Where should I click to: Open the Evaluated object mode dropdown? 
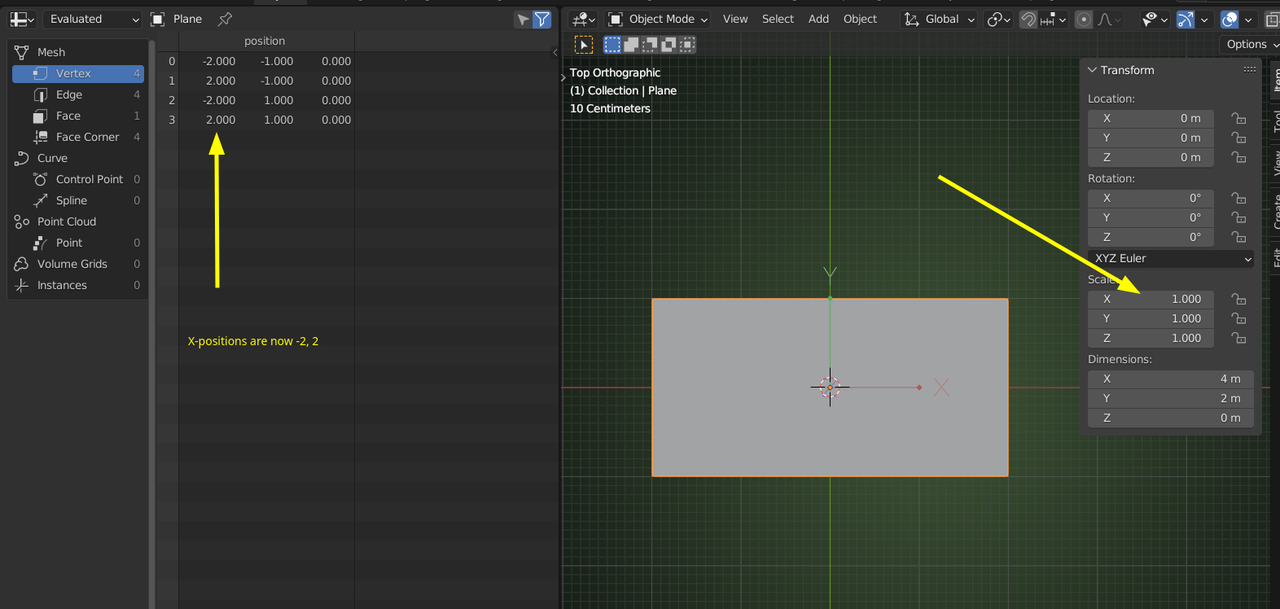click(x=92, y=19)
